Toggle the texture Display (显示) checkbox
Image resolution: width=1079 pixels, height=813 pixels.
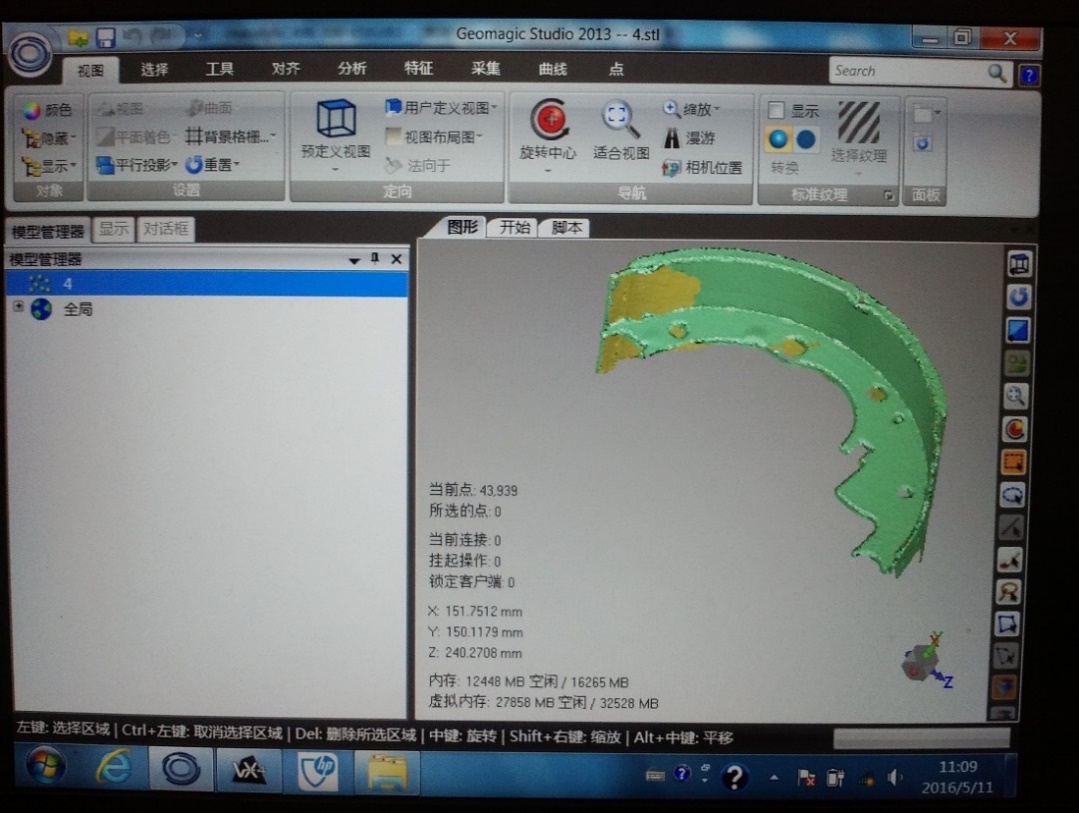[x=776, y=111]
